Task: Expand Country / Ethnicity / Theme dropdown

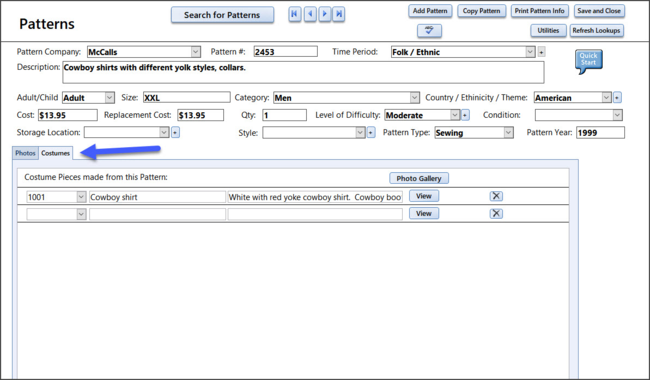Action: click(606, 98)
